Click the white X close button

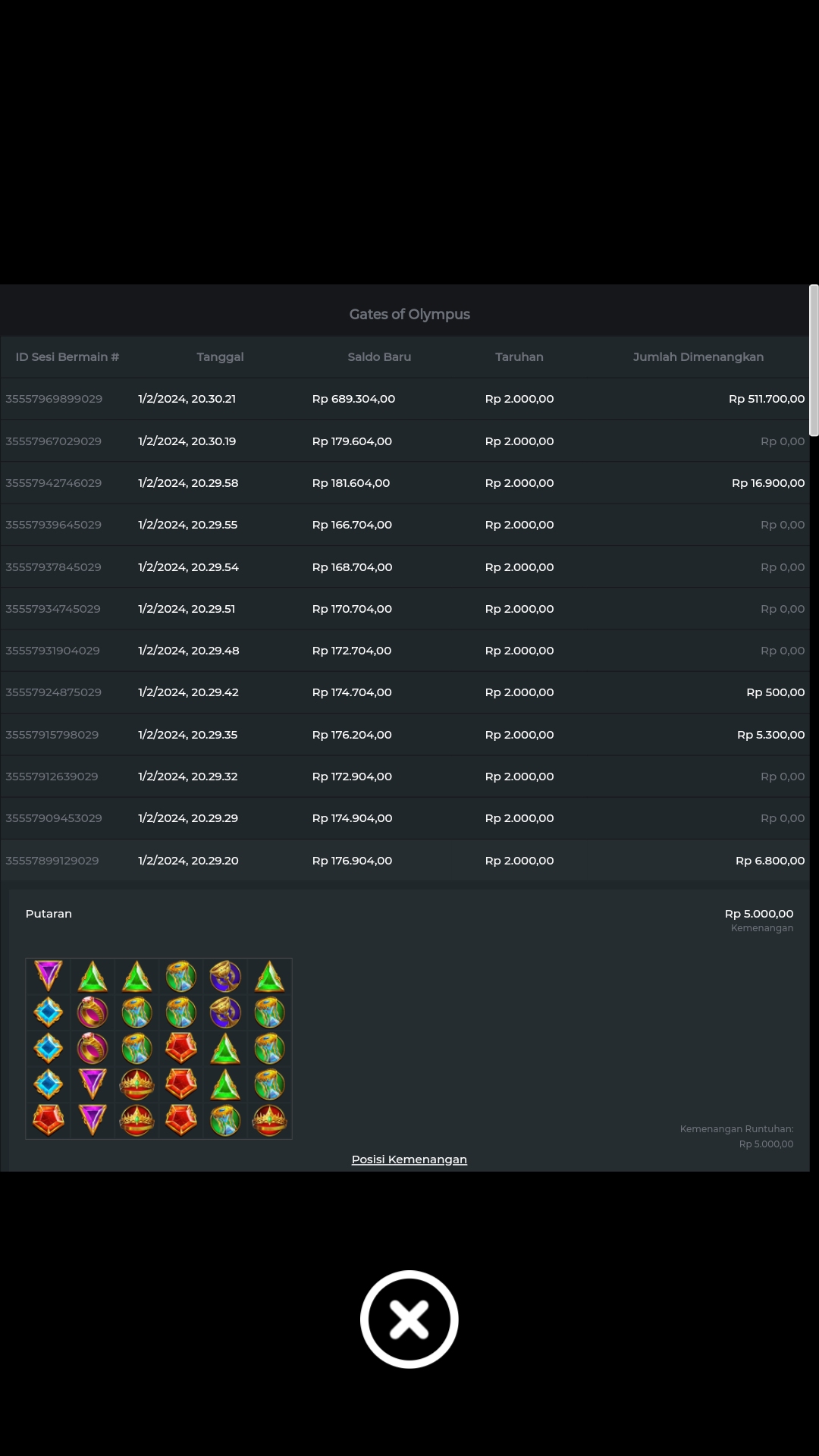tap(409, 1319)
